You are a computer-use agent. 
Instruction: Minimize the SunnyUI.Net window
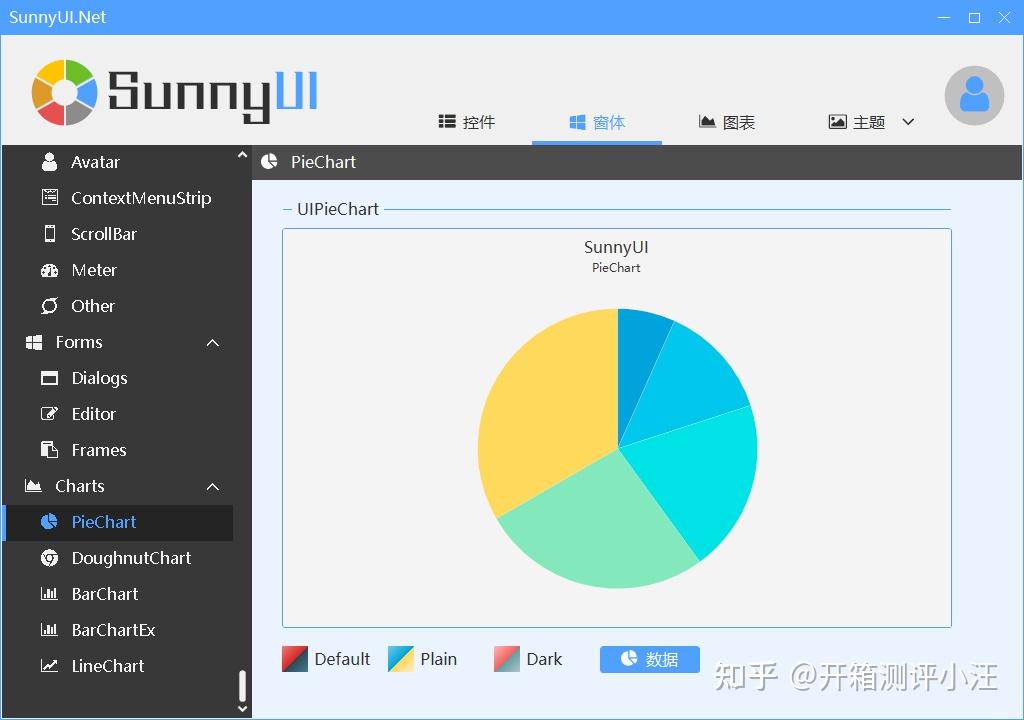tap(944, 18)
